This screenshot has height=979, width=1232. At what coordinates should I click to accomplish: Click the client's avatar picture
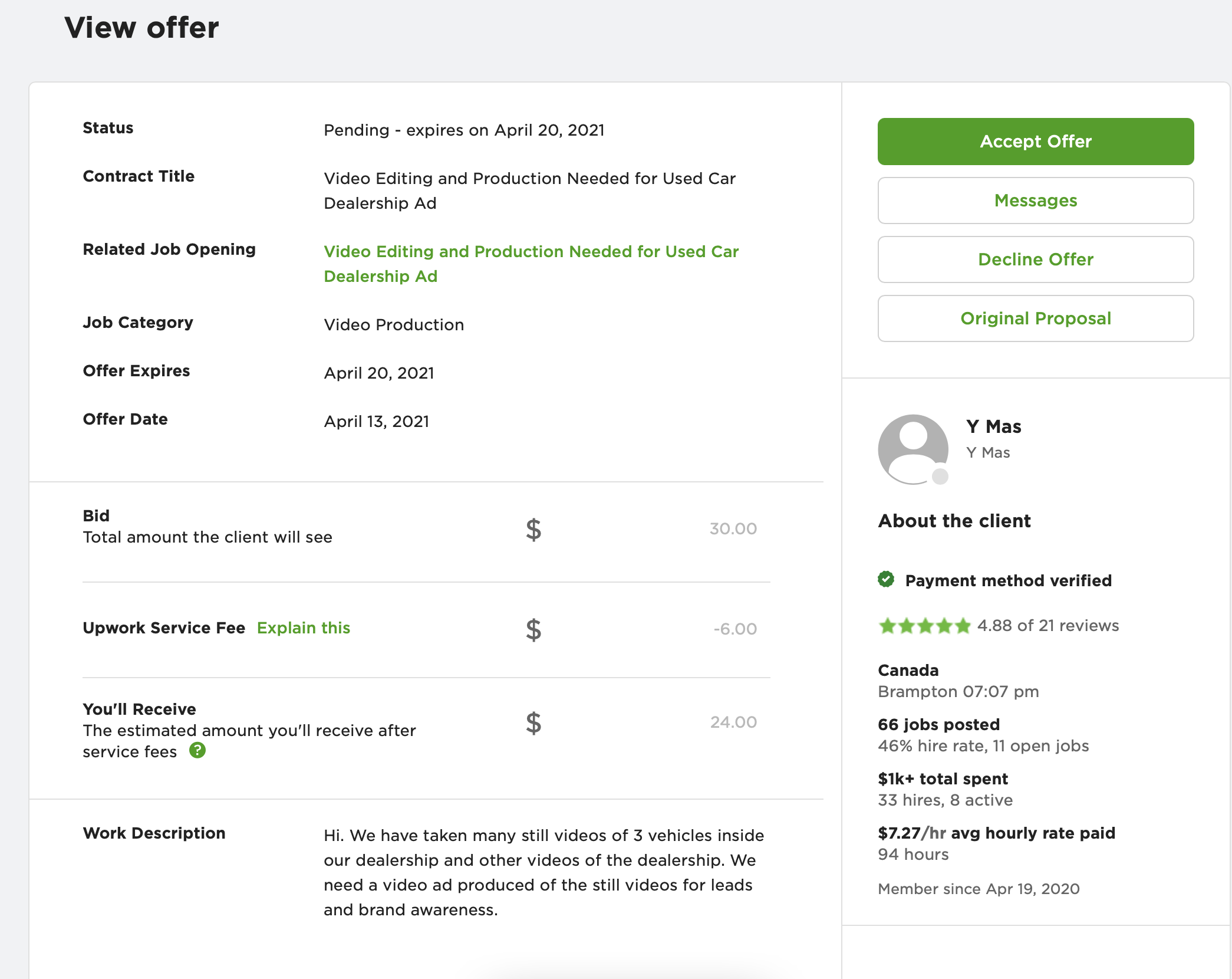pyautogui.click(x=913, y=449)
